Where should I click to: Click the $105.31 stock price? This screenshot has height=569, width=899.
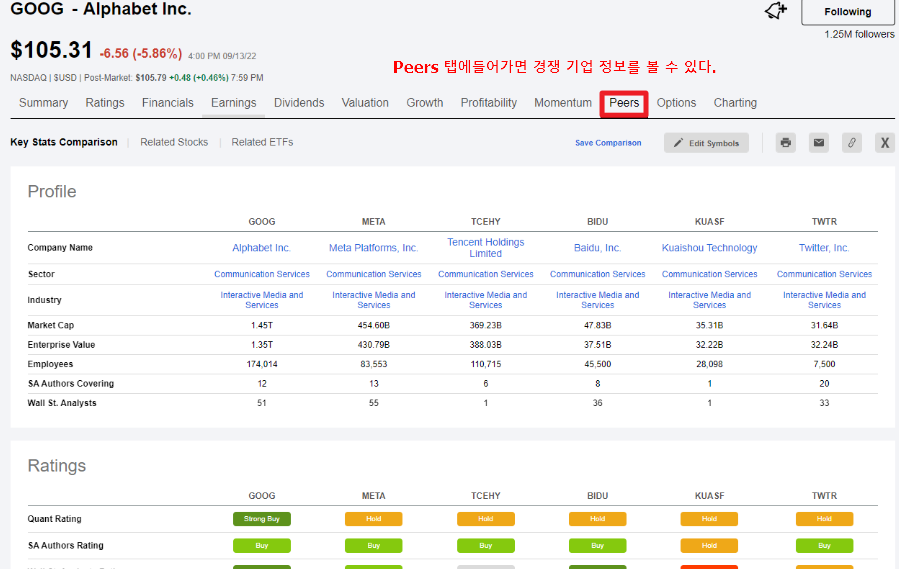pyautogui.click(x=51, y=50)
